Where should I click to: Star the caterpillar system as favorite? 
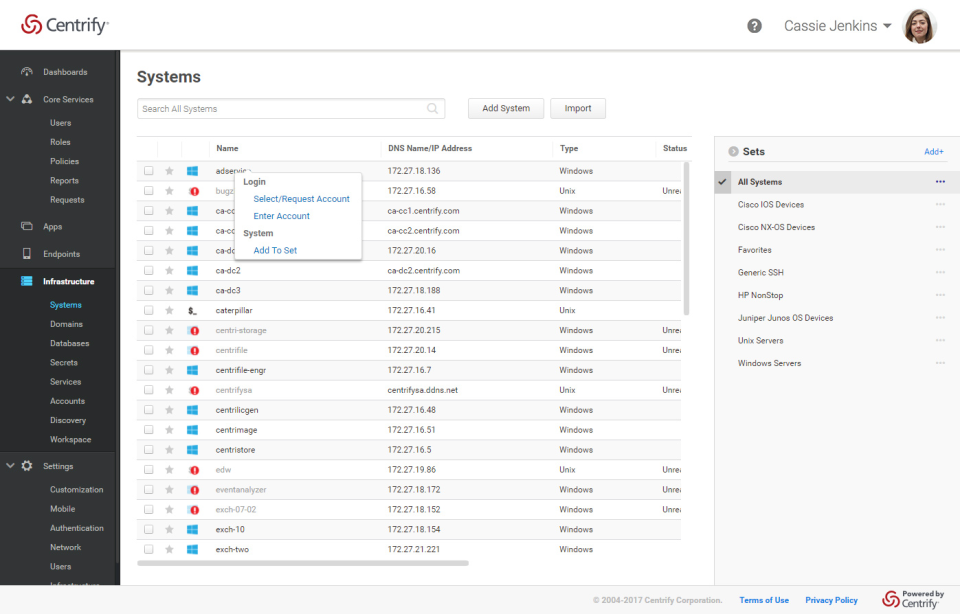click(x=170, y=310)
